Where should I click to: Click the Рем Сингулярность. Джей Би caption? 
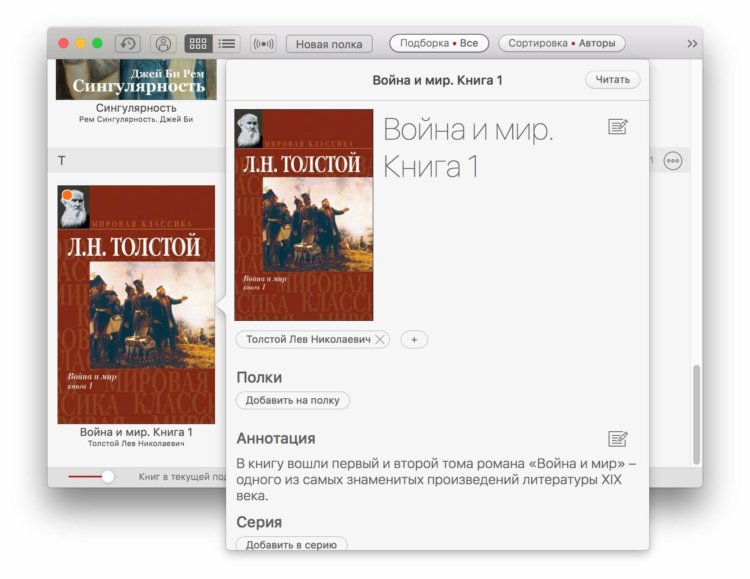[x=136, y=119]
